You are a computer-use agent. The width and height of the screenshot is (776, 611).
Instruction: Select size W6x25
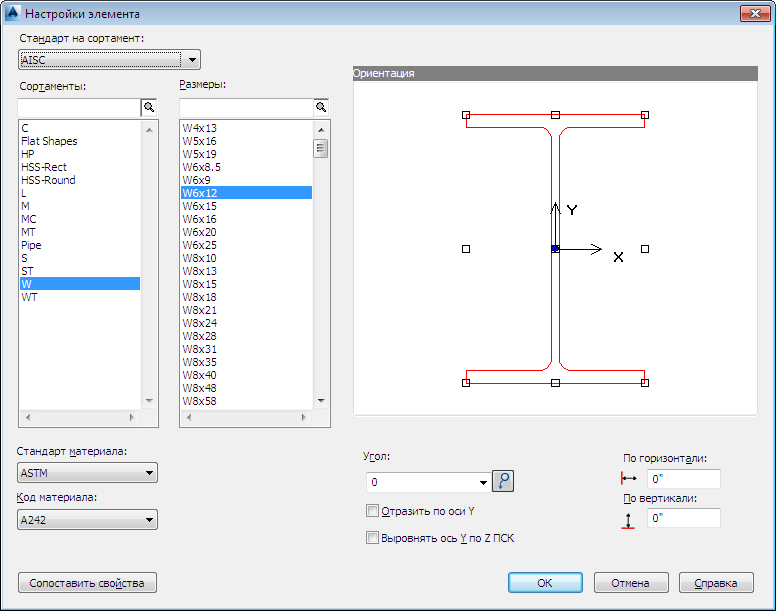click(246, 245)
